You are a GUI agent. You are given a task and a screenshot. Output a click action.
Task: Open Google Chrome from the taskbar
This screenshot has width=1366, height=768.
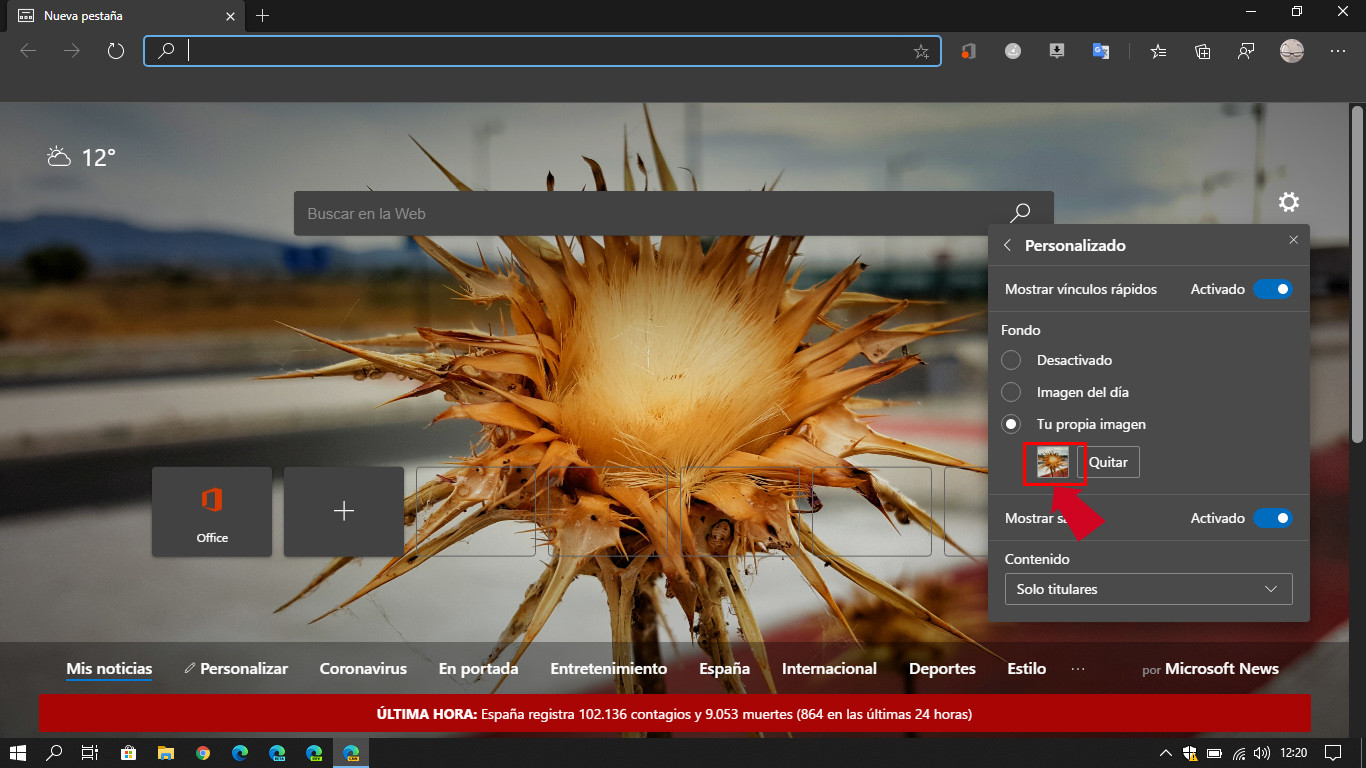pyautogui.click(x=204, y=753)
